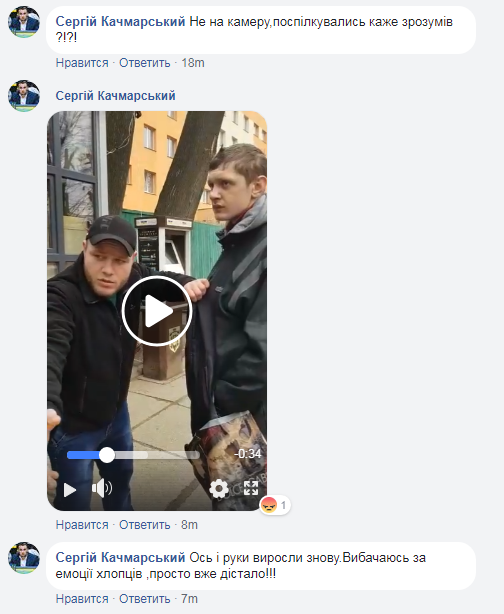Open avatar of the last comment
504x614 pixels.
24,558
